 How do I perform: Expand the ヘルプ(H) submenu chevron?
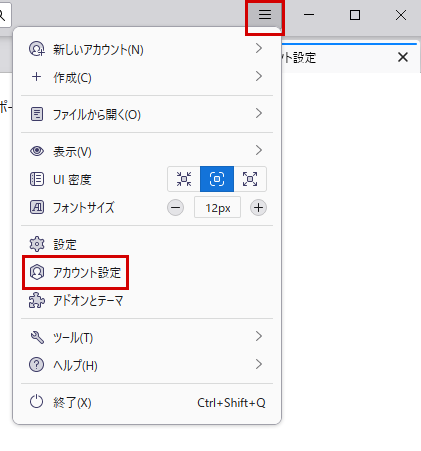click(x=259, y=364)
